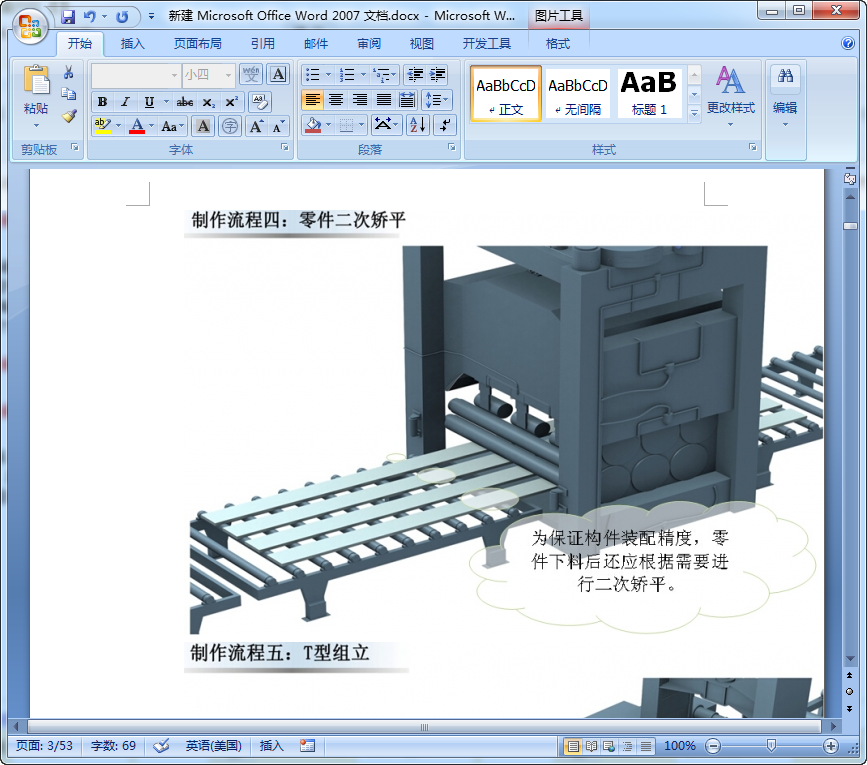The height and width of the screenshot is (765, 867).
Task: Open the font color dropdown arrow
Action: (x=152, y=126)
